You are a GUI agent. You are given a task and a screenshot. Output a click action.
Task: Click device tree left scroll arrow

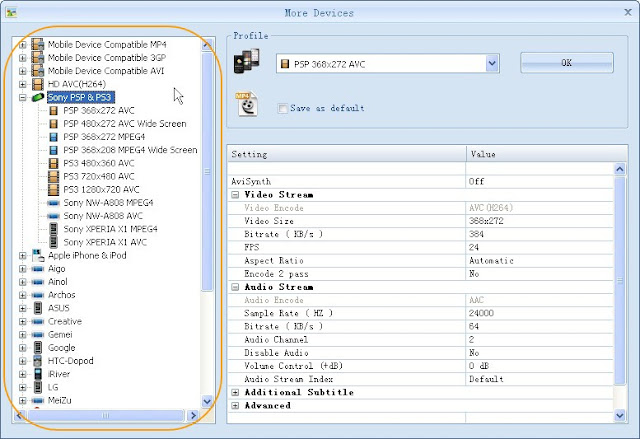pyautogui.click(x=19, y=415)
